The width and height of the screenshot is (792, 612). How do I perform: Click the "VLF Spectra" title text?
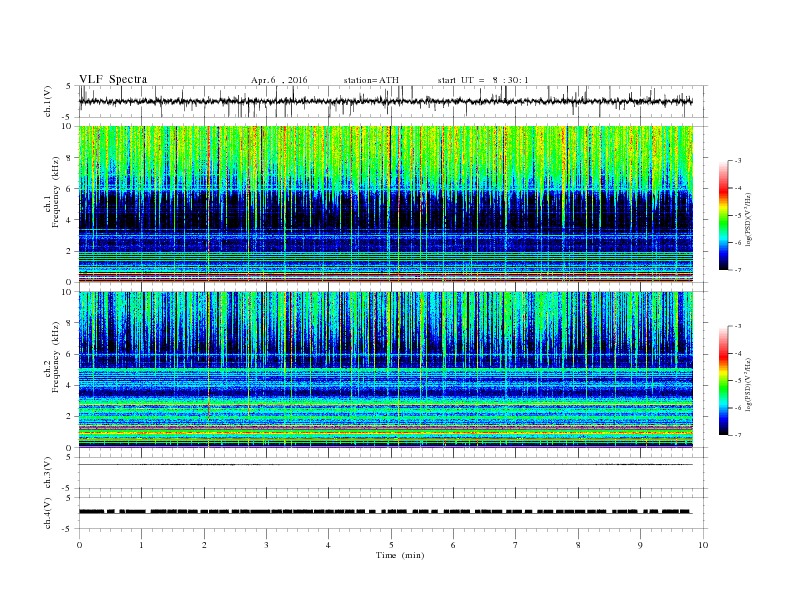tap(113, 79)
